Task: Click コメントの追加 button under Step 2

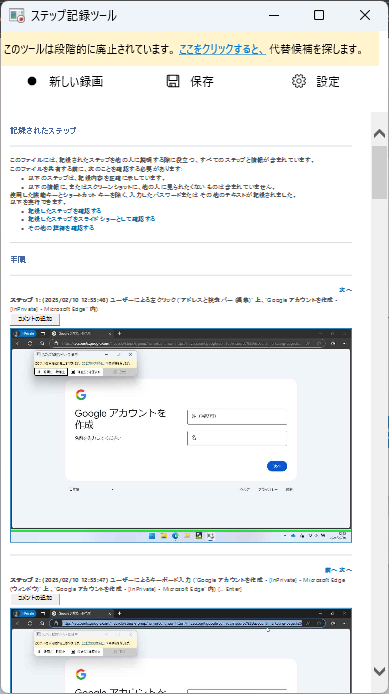Action: (x=35, y=598)
